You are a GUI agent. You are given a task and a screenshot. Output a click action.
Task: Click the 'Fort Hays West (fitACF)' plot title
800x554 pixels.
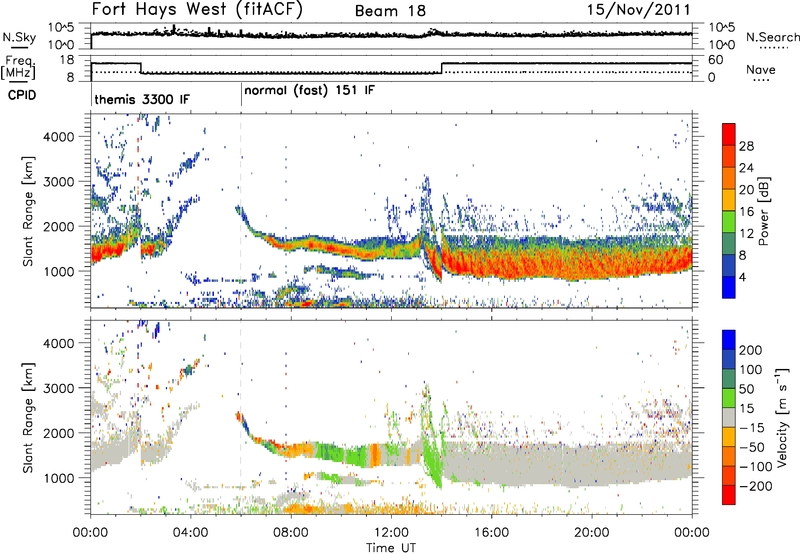[x=197, y=9]
